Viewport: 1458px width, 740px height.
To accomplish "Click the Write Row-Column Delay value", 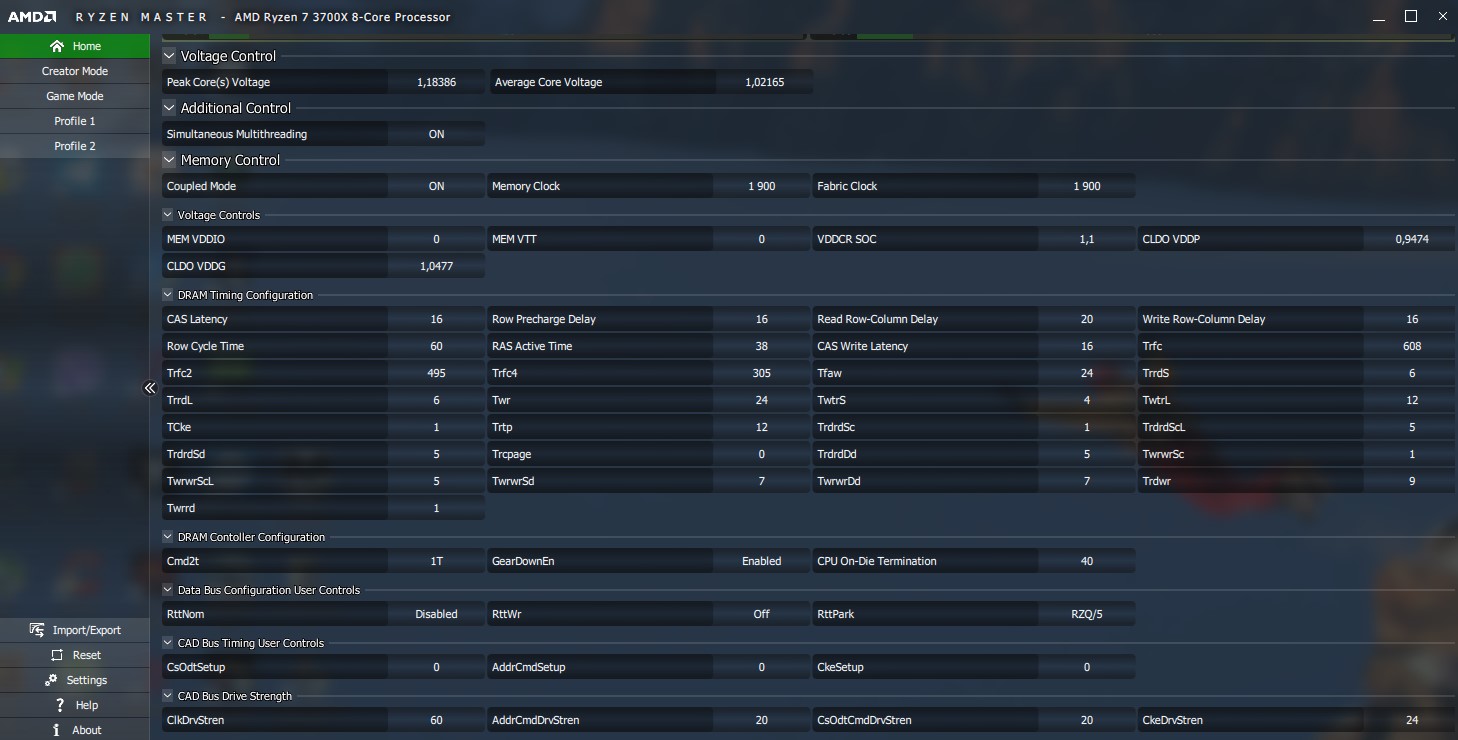I will 1411,319.
